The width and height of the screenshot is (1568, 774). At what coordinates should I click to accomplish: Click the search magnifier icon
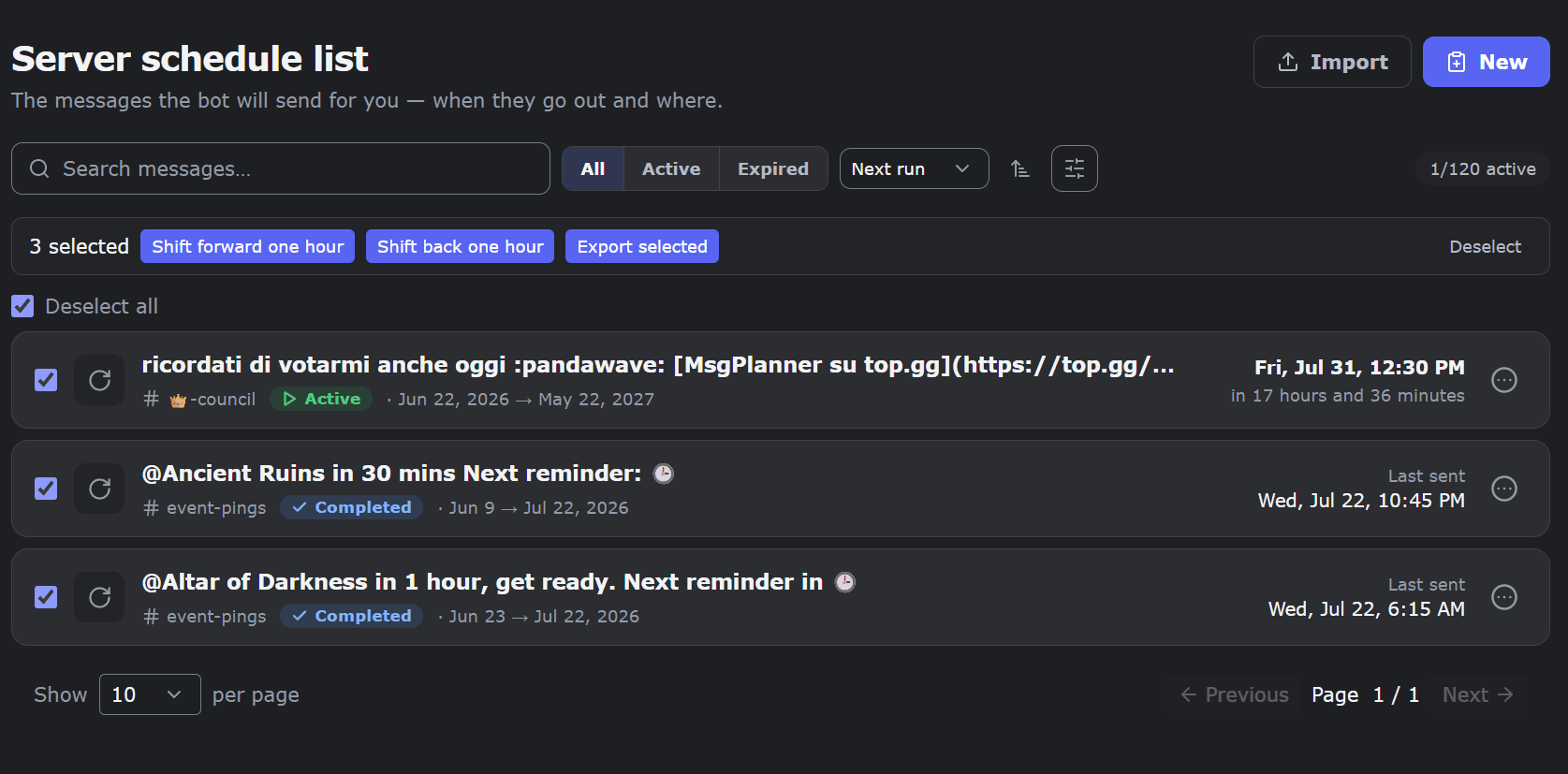point(39,168)
